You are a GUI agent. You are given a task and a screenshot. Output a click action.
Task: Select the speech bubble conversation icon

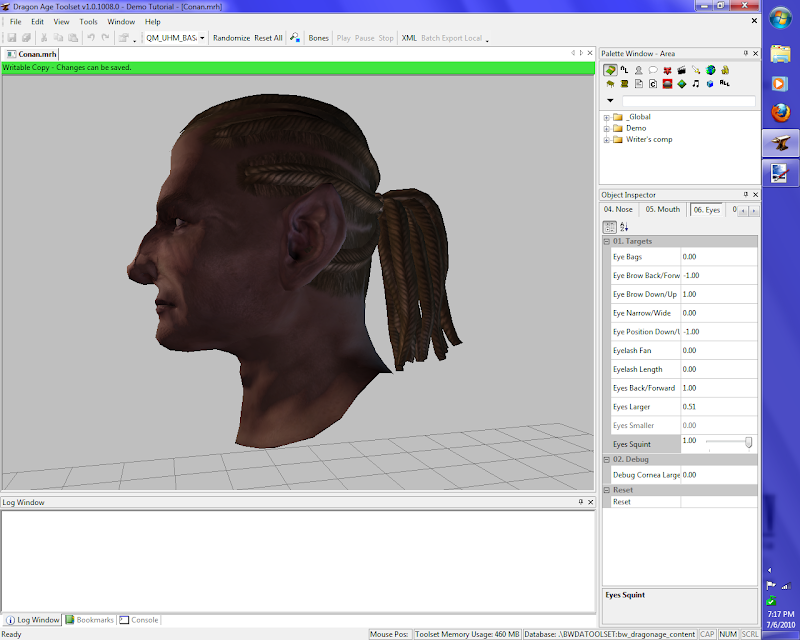coord(652,70)
